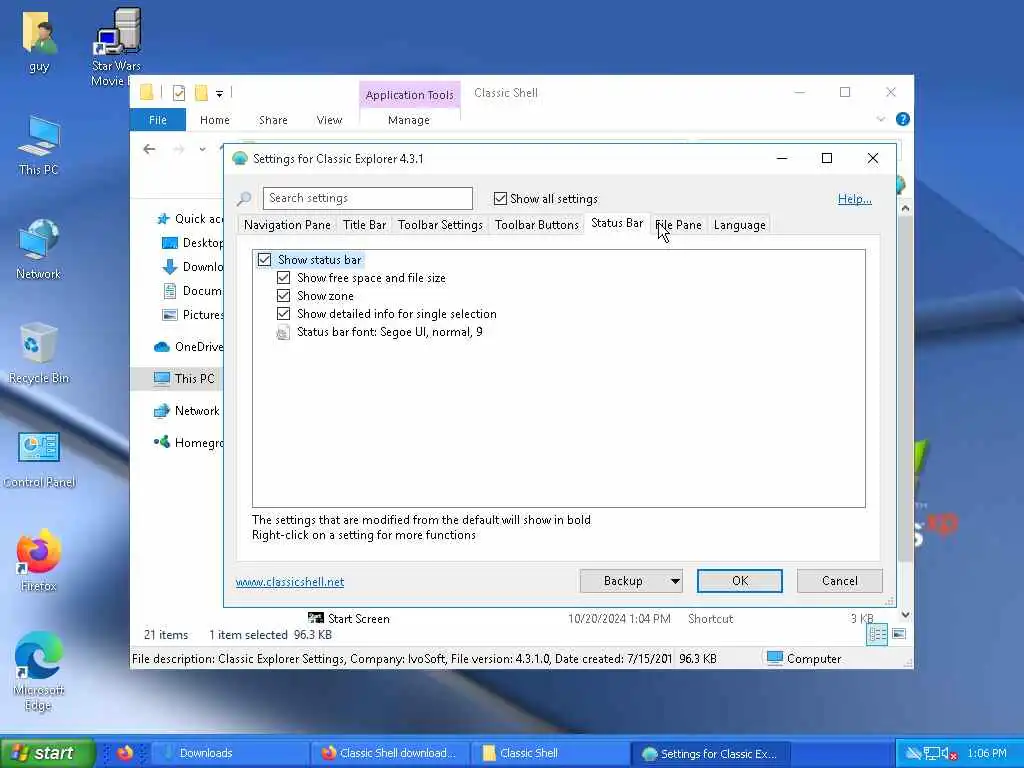The image size is (1024, 768).
Task: Open the File menu in Explorer
Action: coord(158,120)
